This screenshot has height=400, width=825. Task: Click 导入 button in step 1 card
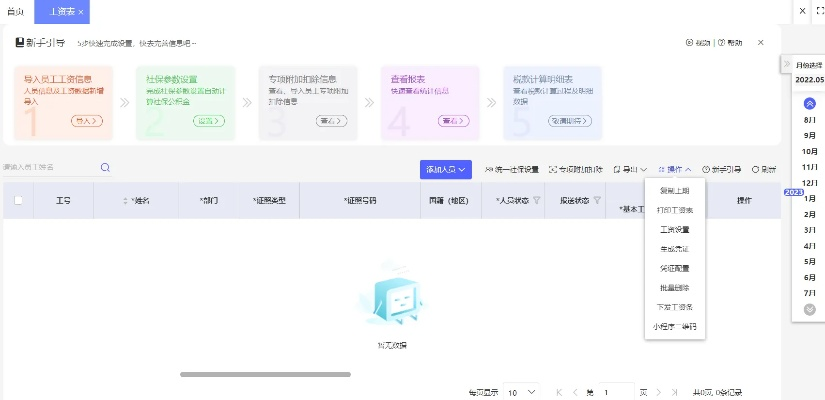(87, 121)
